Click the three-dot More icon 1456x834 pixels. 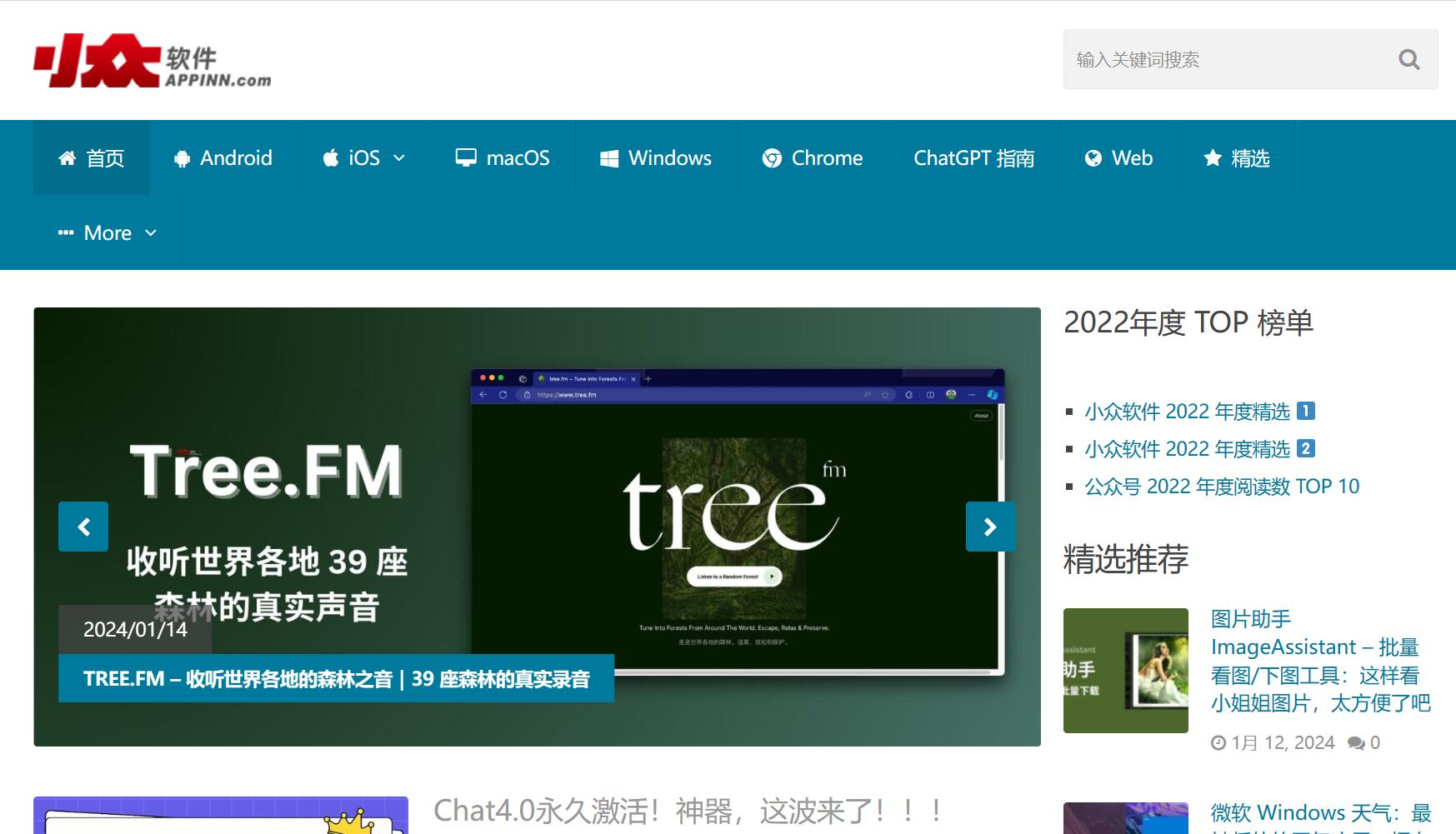pos(66,232)
